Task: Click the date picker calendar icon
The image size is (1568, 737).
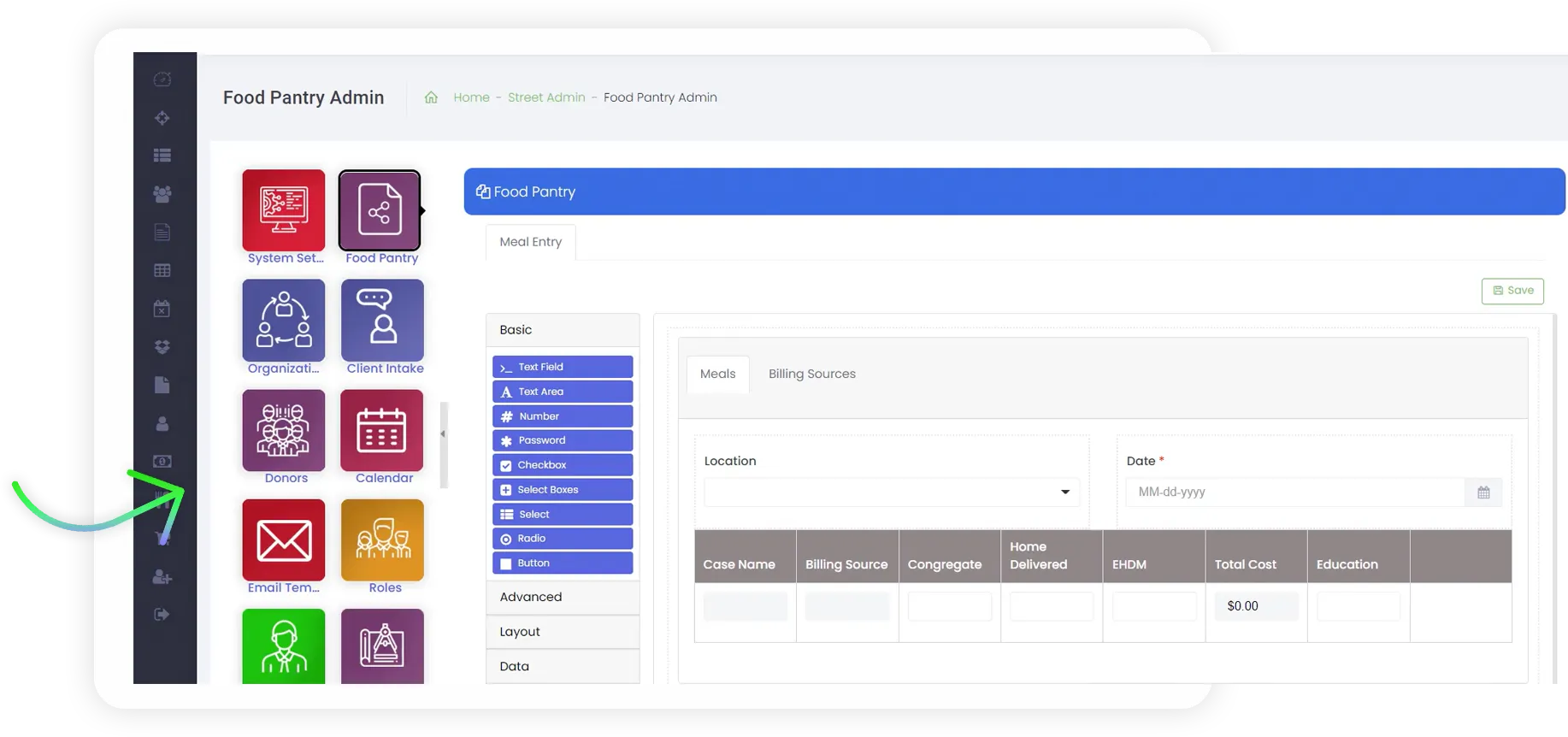Action: [1483, 492]
